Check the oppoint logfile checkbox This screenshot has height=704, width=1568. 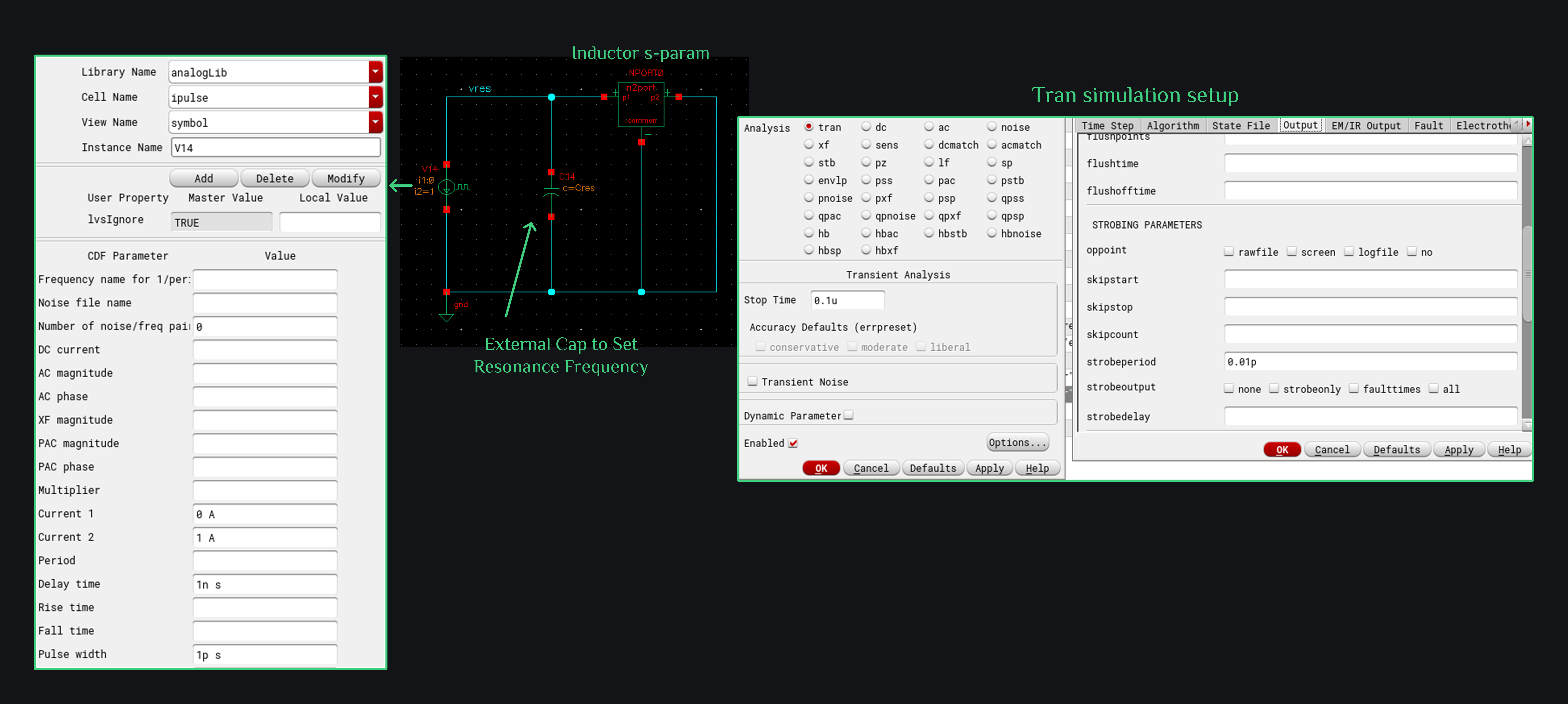(1349, 251)
